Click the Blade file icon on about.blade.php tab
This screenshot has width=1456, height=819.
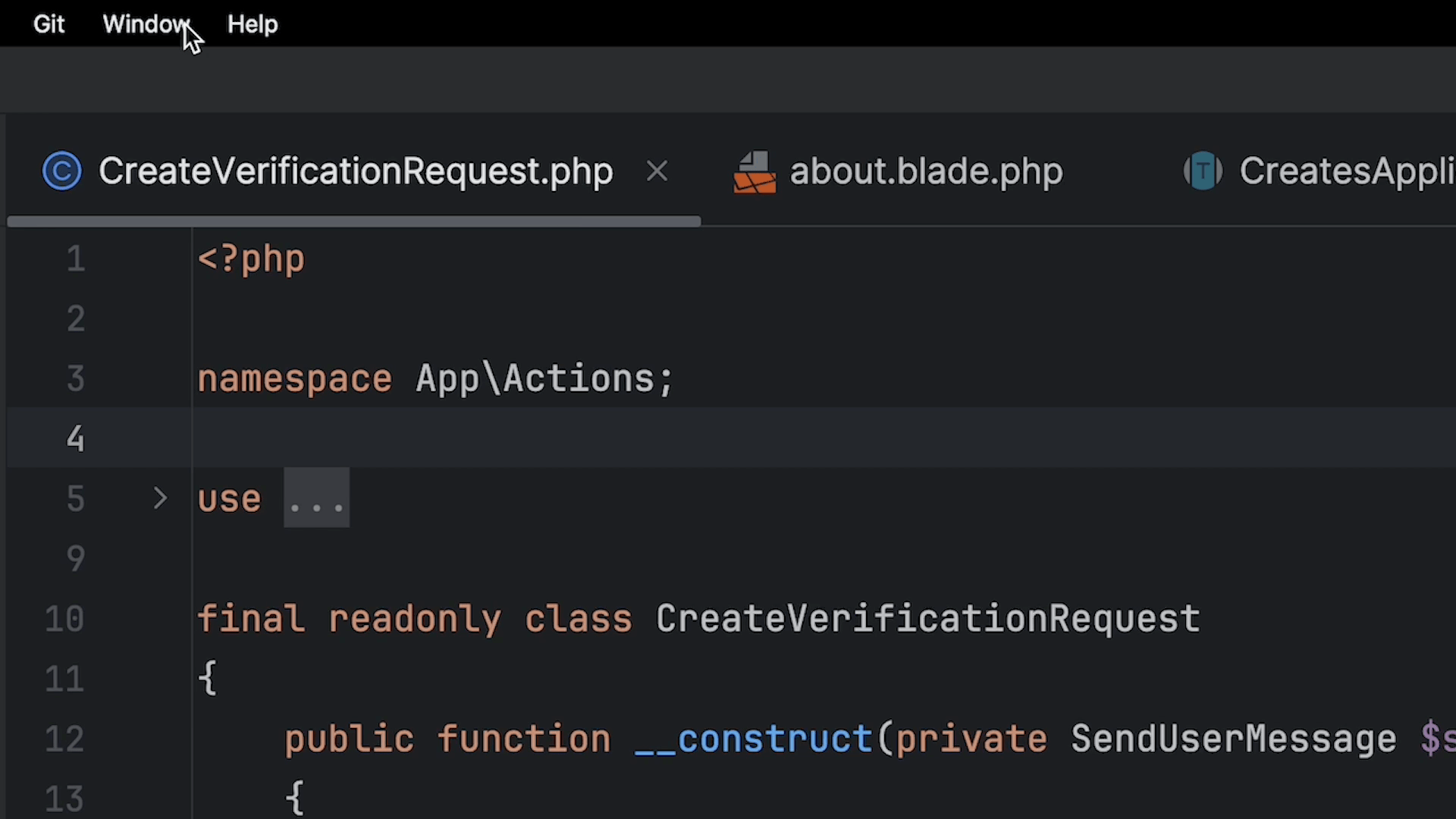(755, 172)
